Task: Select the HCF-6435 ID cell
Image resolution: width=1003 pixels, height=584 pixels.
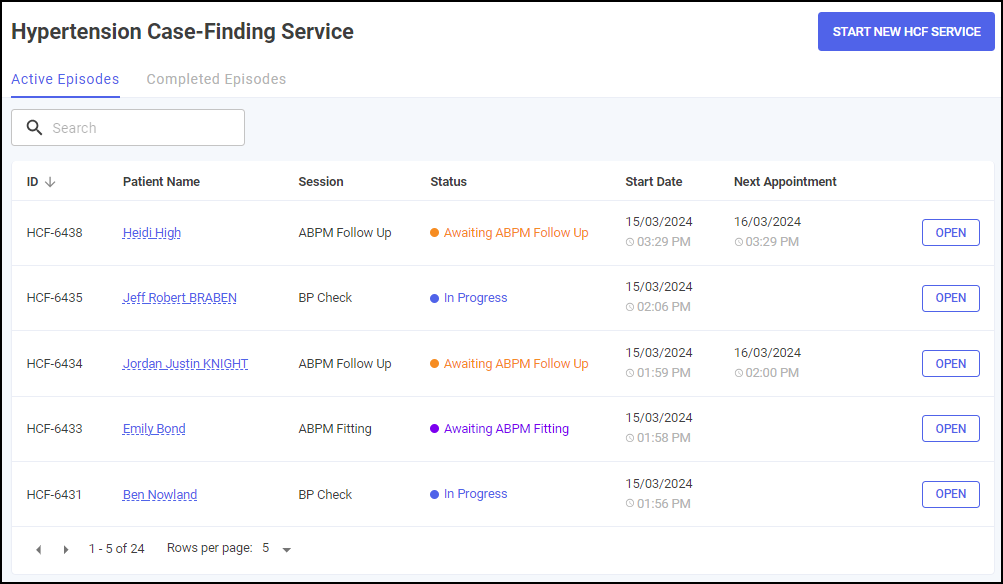Action: point(54,298)
